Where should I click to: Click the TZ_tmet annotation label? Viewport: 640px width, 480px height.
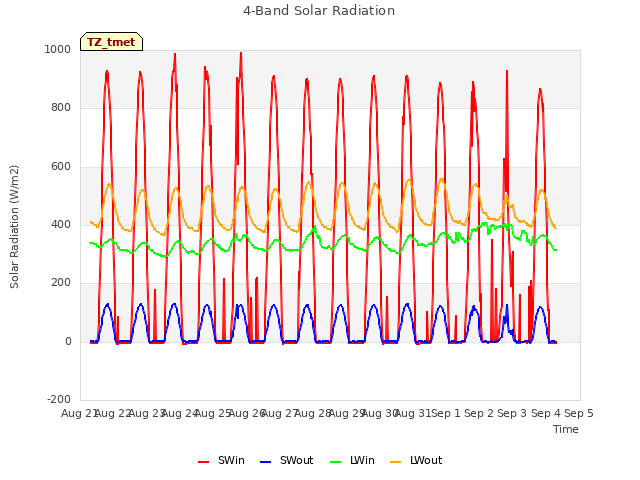(111, 42)
